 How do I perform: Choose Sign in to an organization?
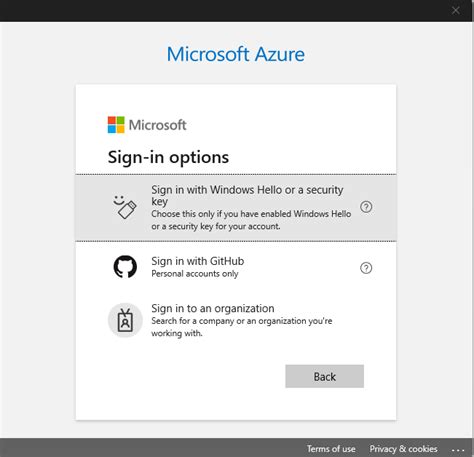236,320
